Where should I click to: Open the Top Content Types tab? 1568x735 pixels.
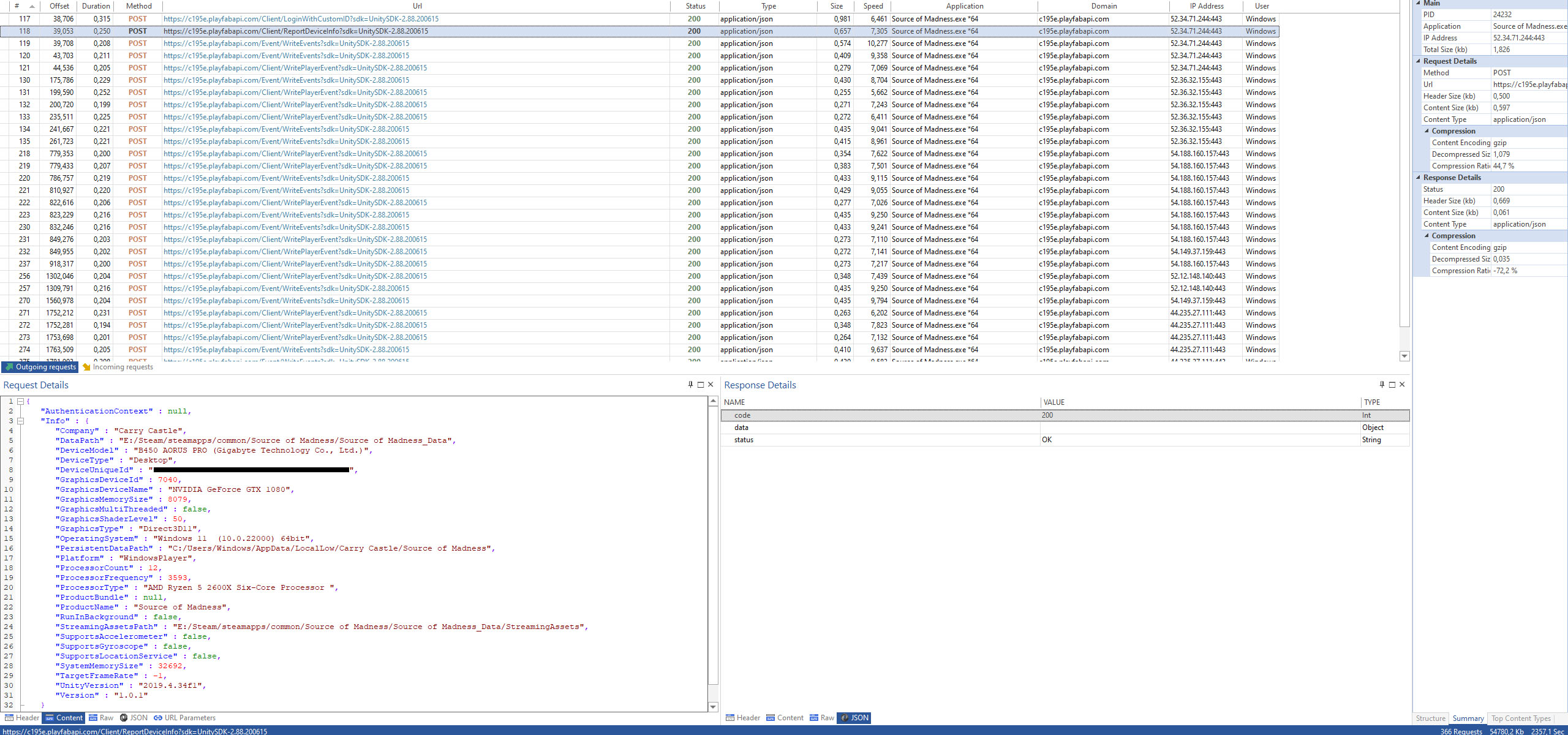[1521, 718]
